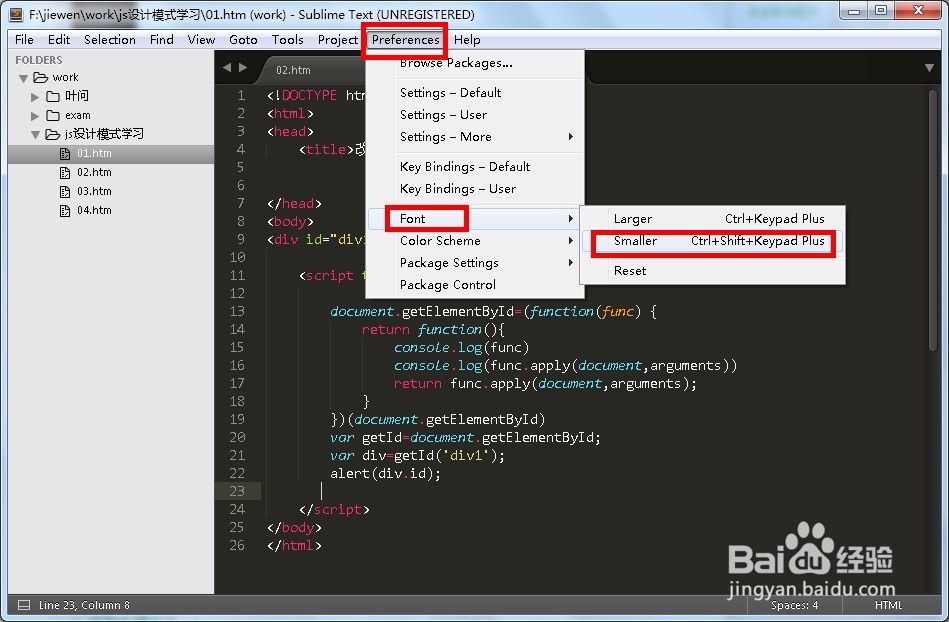Click the file icon next to 04.htm
Viewport: 949px width, 622px height.
[x=63, y=210]
